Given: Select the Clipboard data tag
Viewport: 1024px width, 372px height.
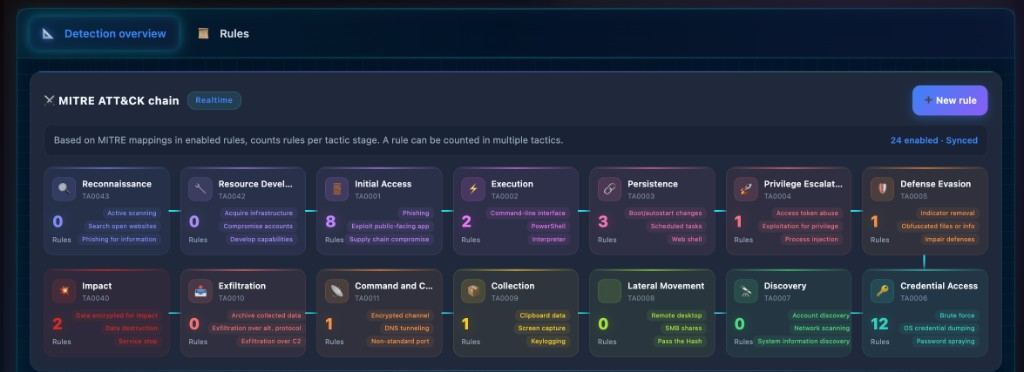Looking at the screenshot, I should tap(542, 315).
